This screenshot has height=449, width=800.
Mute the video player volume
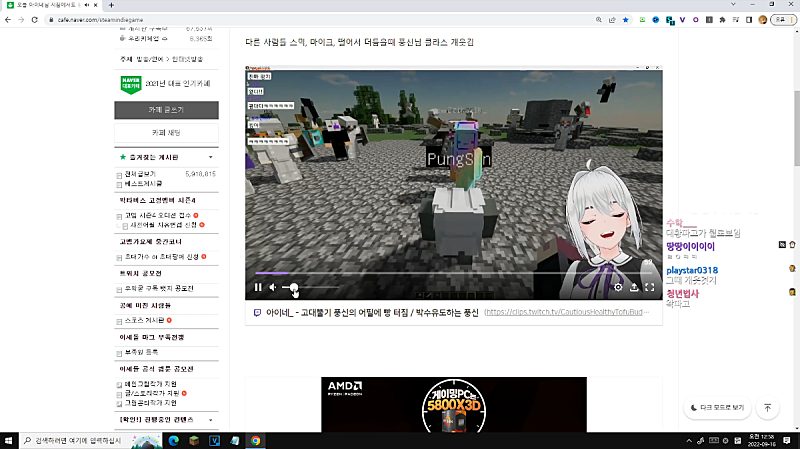[x=273, y=287]
